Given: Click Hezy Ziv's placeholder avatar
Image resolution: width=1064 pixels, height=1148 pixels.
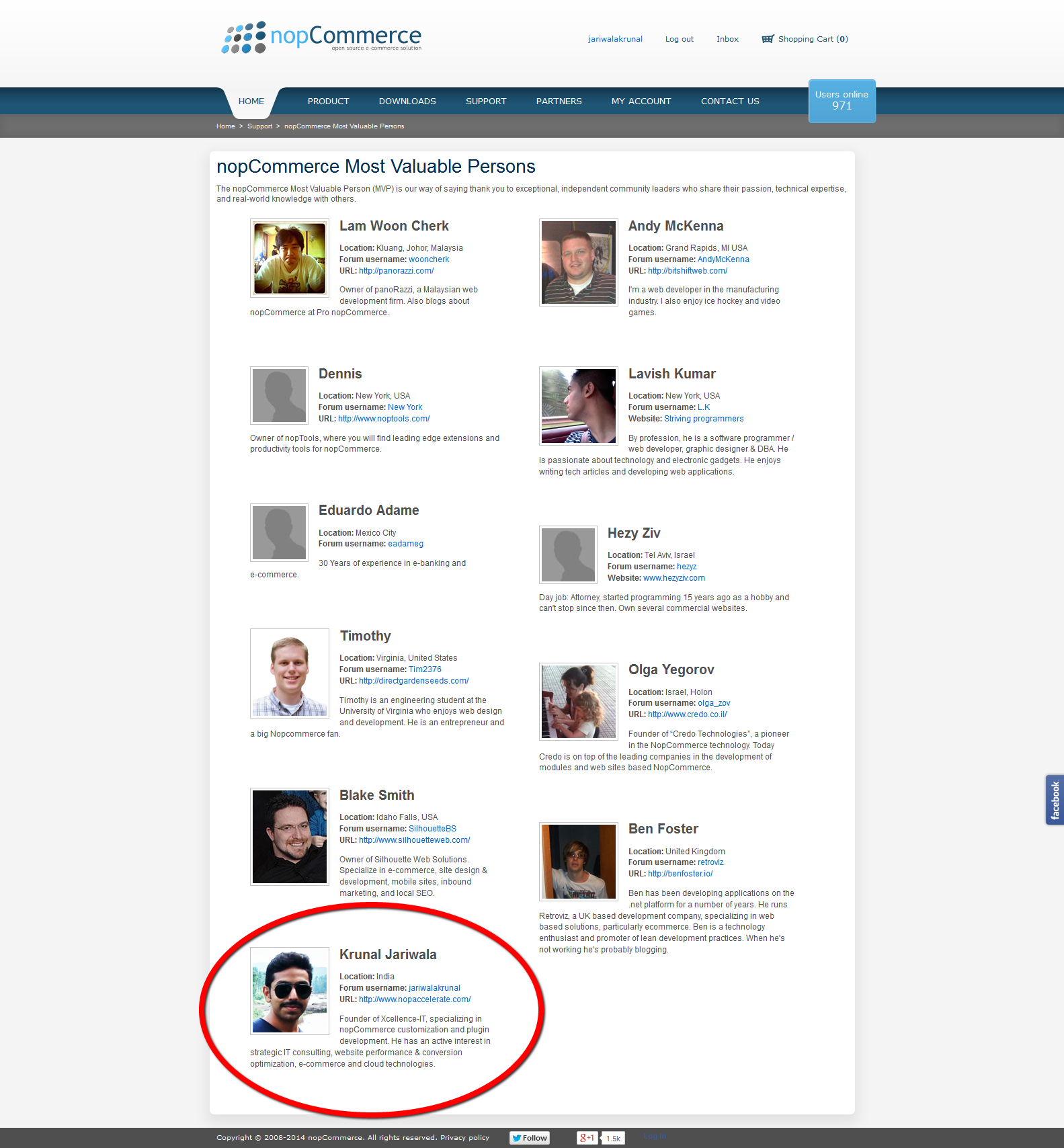Looking at the screenshot, I should [569, 555].
